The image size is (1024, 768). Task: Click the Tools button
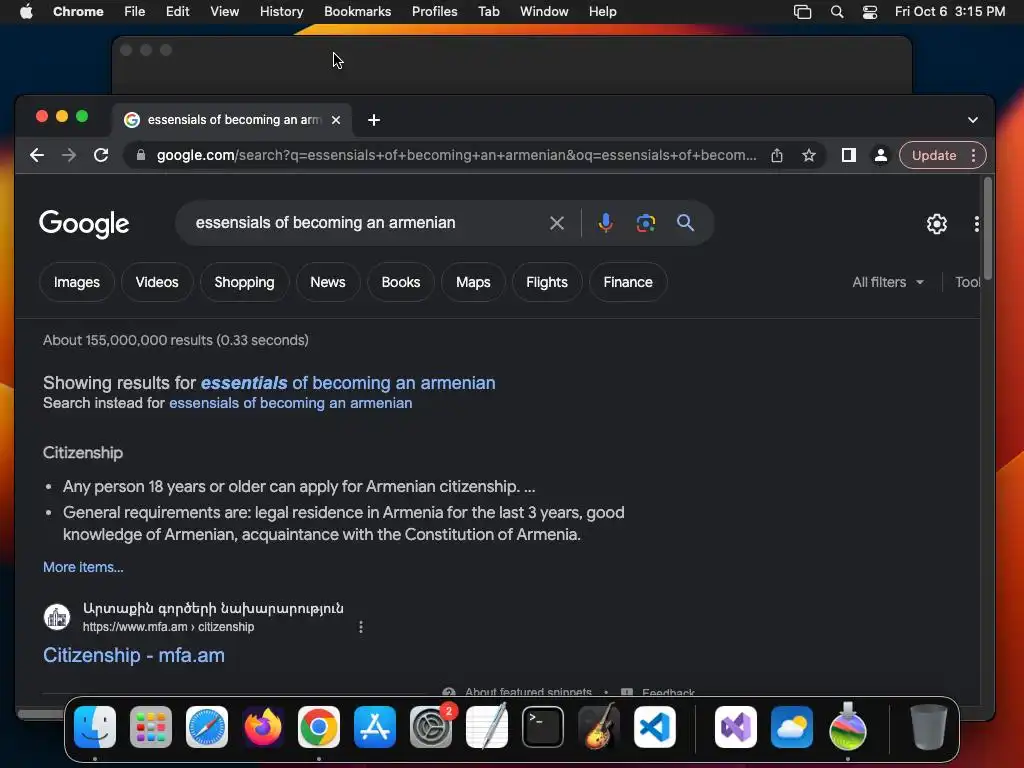tap(967, 282)
